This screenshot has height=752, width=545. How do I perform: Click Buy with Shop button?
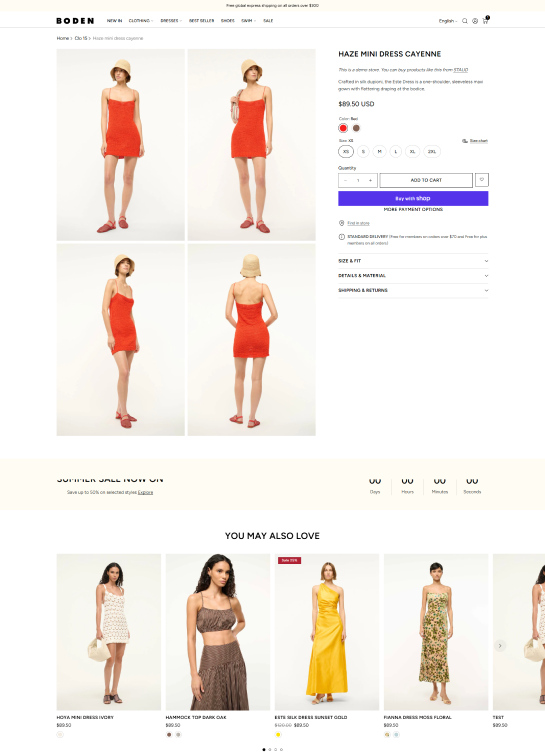[x=413, y=199]
